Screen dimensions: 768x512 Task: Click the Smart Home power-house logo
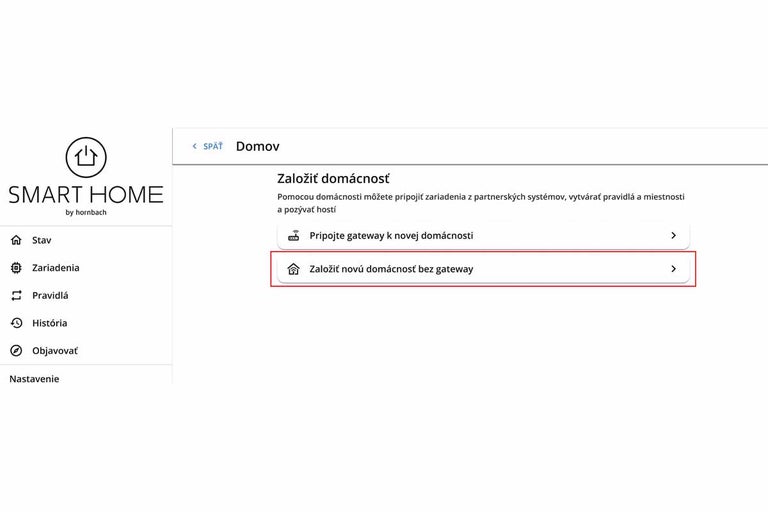86,157
